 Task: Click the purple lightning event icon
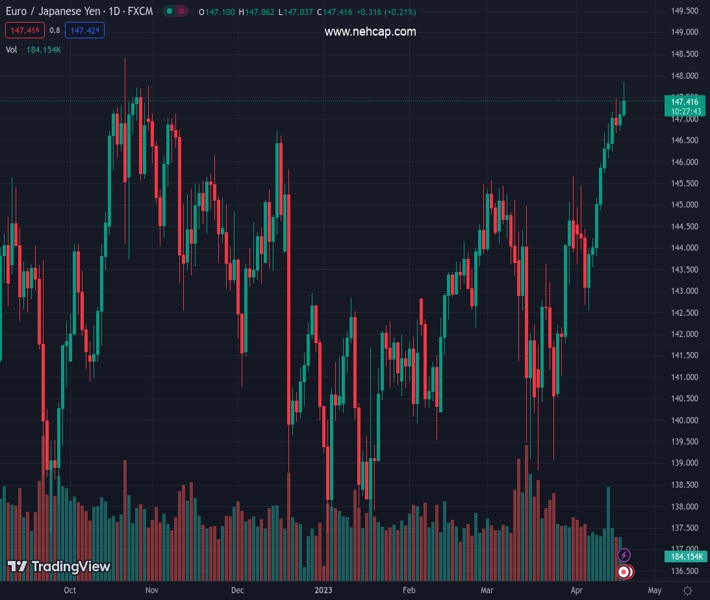(624, 555)
